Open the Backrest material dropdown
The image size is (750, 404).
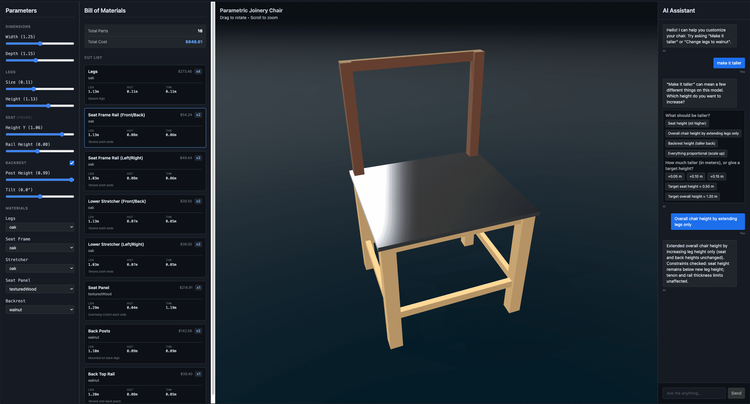[39, 310]
